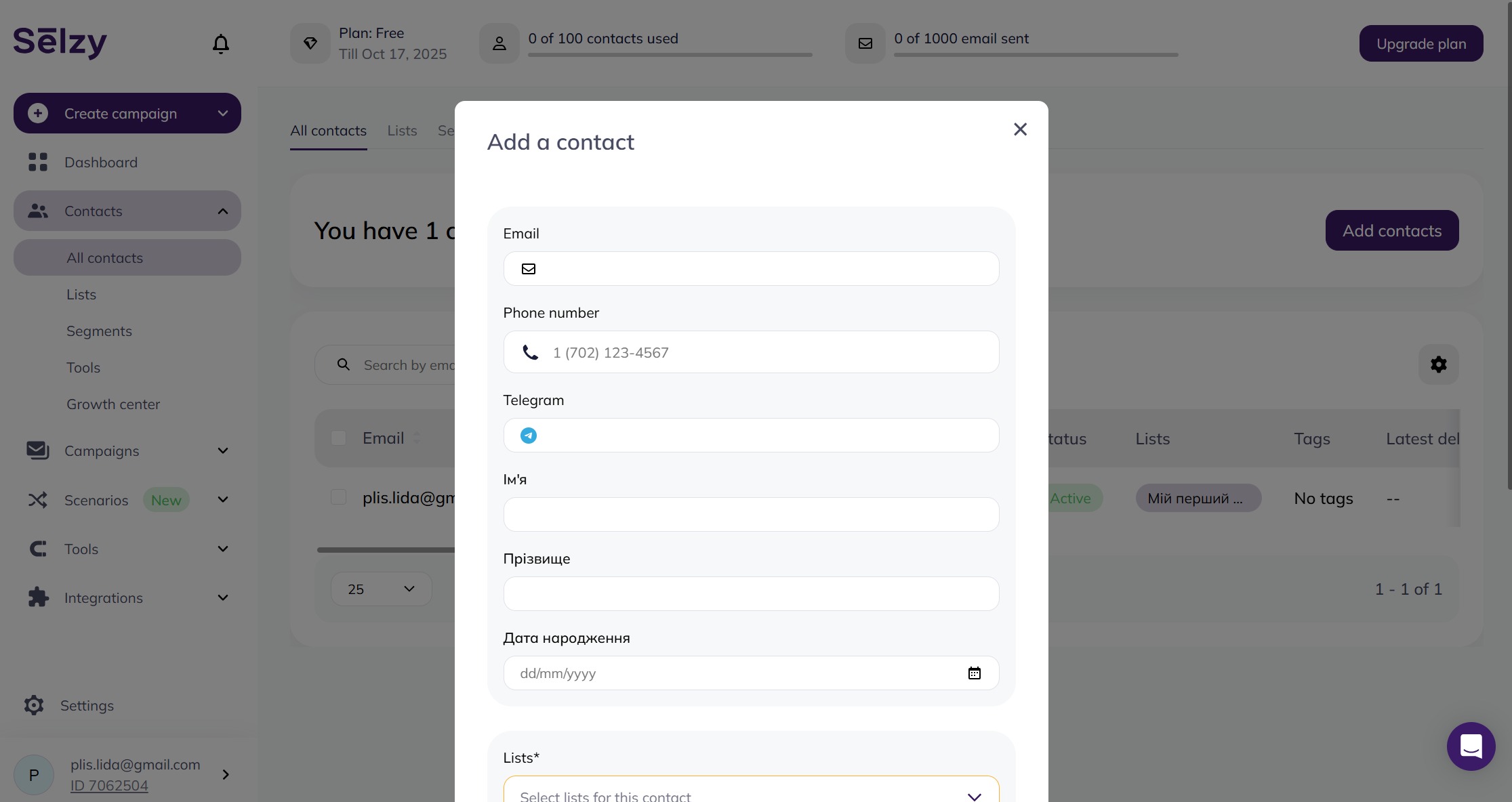
Task: Open the live chat support bubble
Action: [1471, 746]
